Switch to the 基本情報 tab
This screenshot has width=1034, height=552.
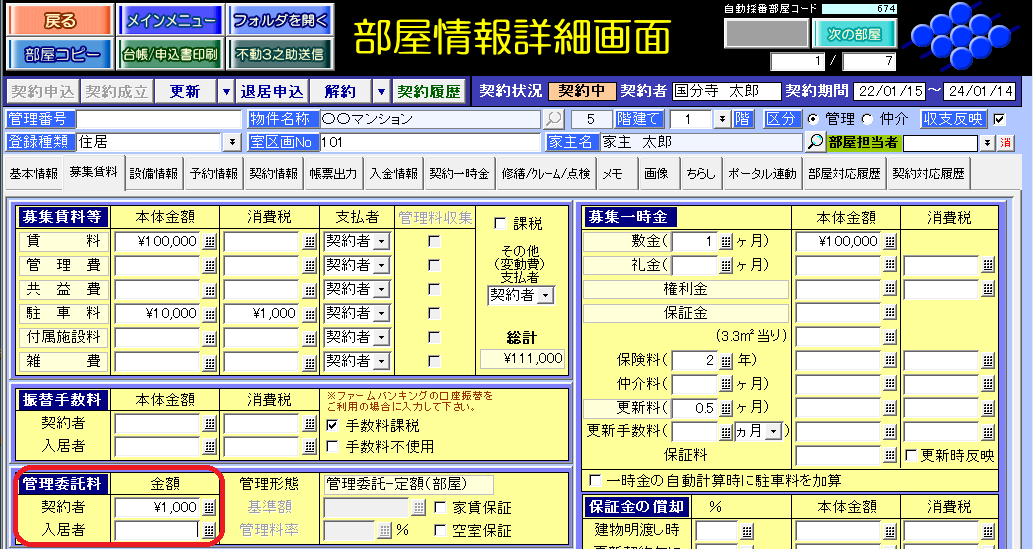click(34, 173)
